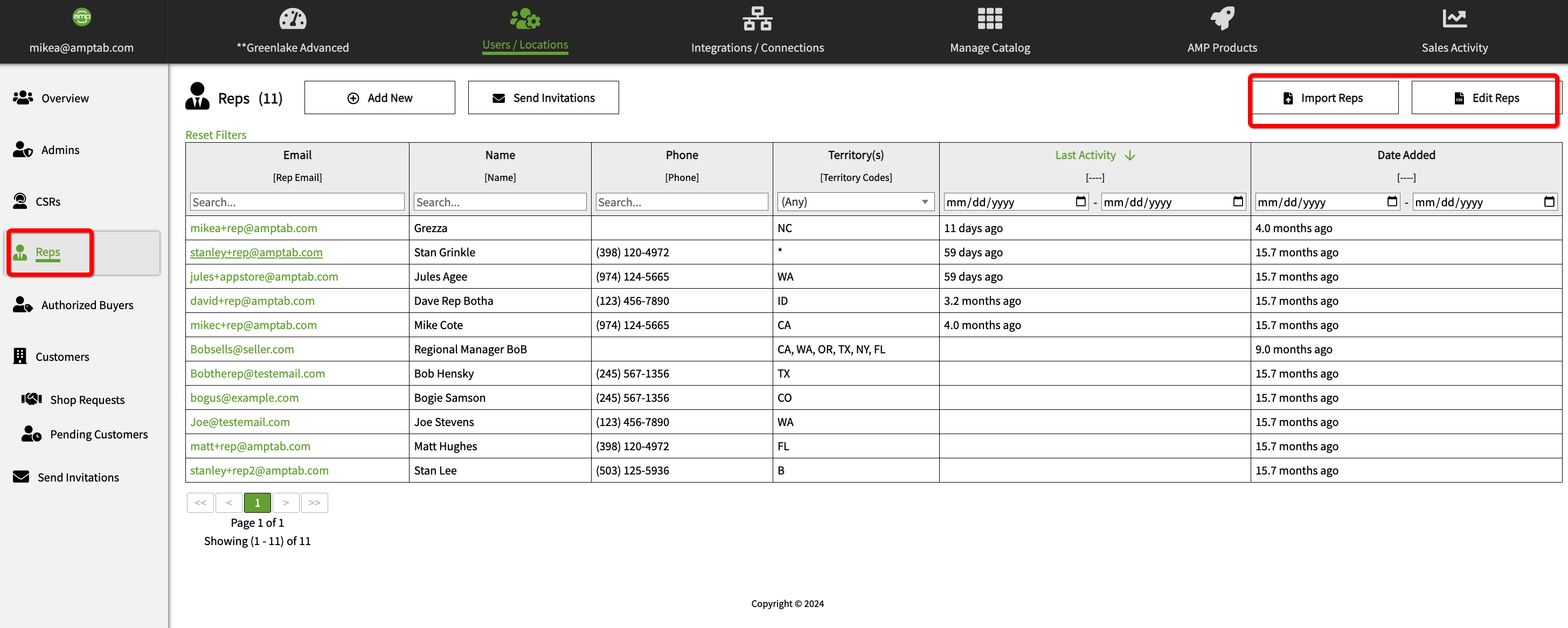The width and height of the screenshot is (1568, 628).
Task: Open stanley+rep@amptab.com rep link
Action: 255,252
